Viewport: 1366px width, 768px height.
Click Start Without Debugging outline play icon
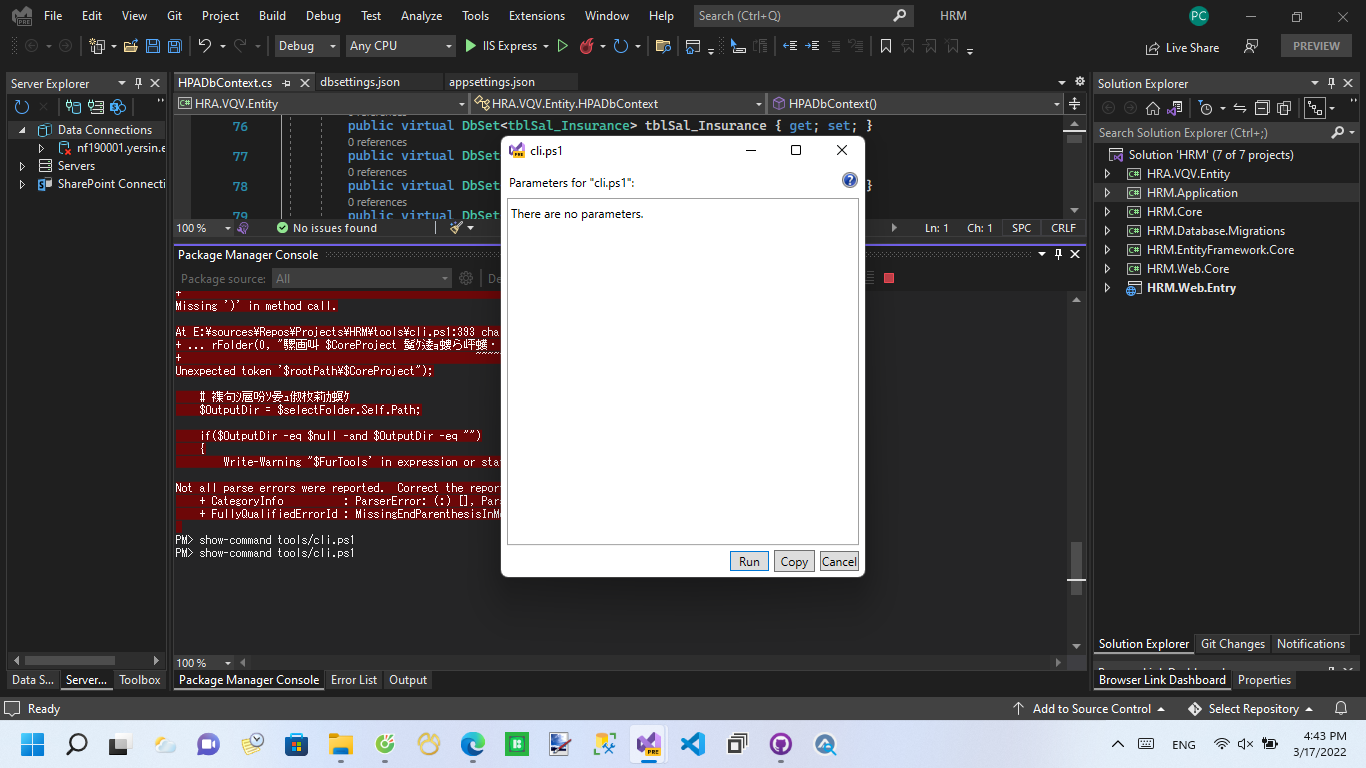[562, 46]
